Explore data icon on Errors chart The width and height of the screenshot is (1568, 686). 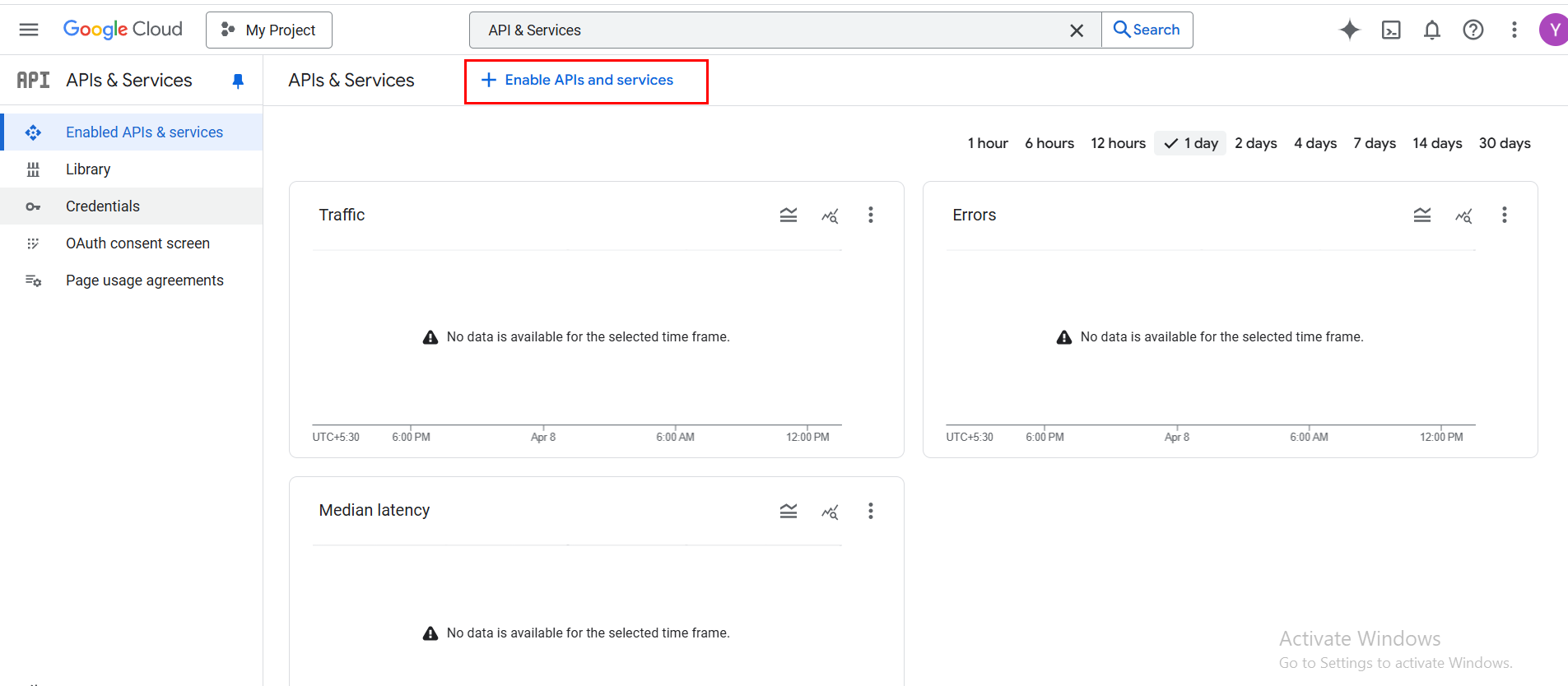(1463, 215)
